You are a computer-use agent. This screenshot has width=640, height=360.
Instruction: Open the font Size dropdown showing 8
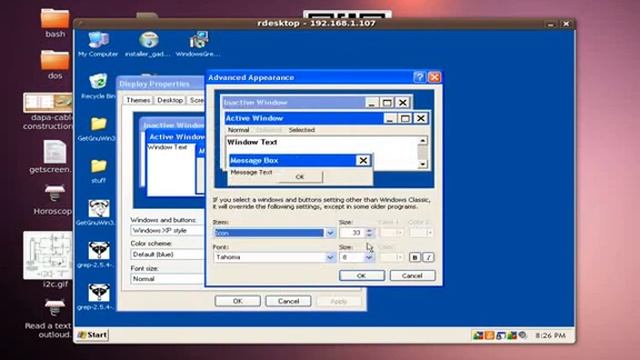[x=369, y=258]
